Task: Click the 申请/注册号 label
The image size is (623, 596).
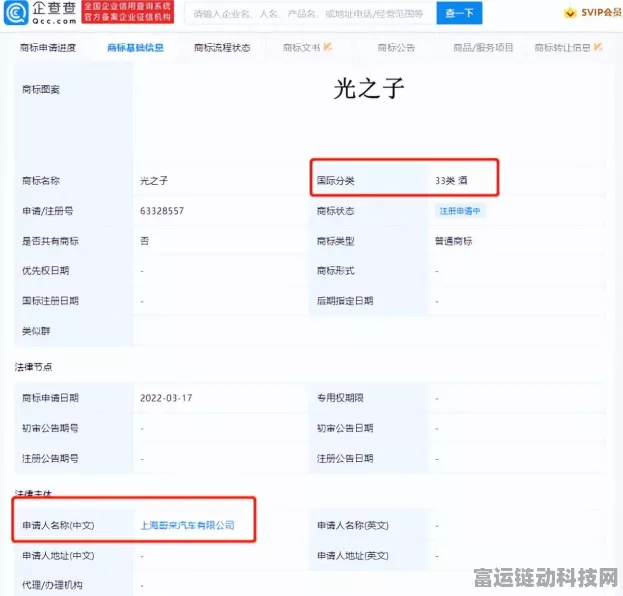Action: (48, 211)
